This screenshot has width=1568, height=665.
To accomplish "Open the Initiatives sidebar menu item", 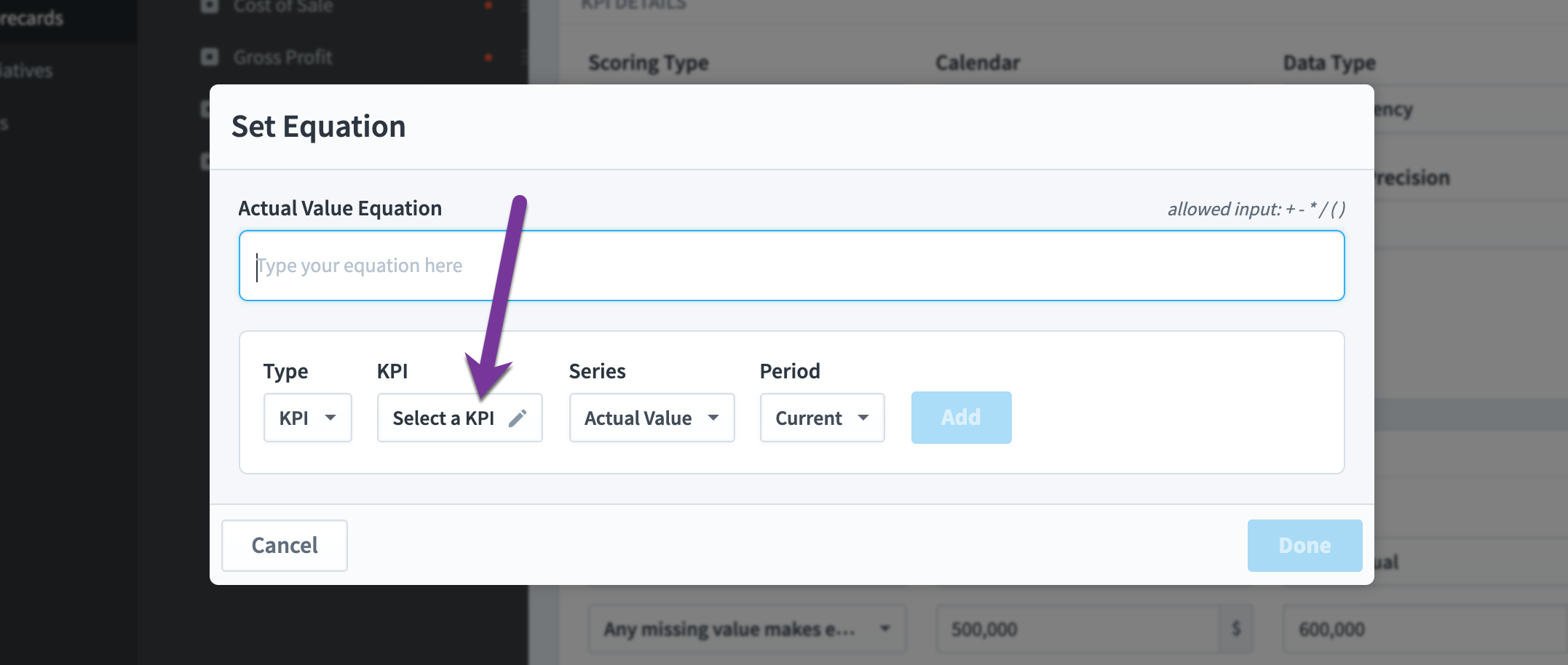I will (x=27, y=71).
